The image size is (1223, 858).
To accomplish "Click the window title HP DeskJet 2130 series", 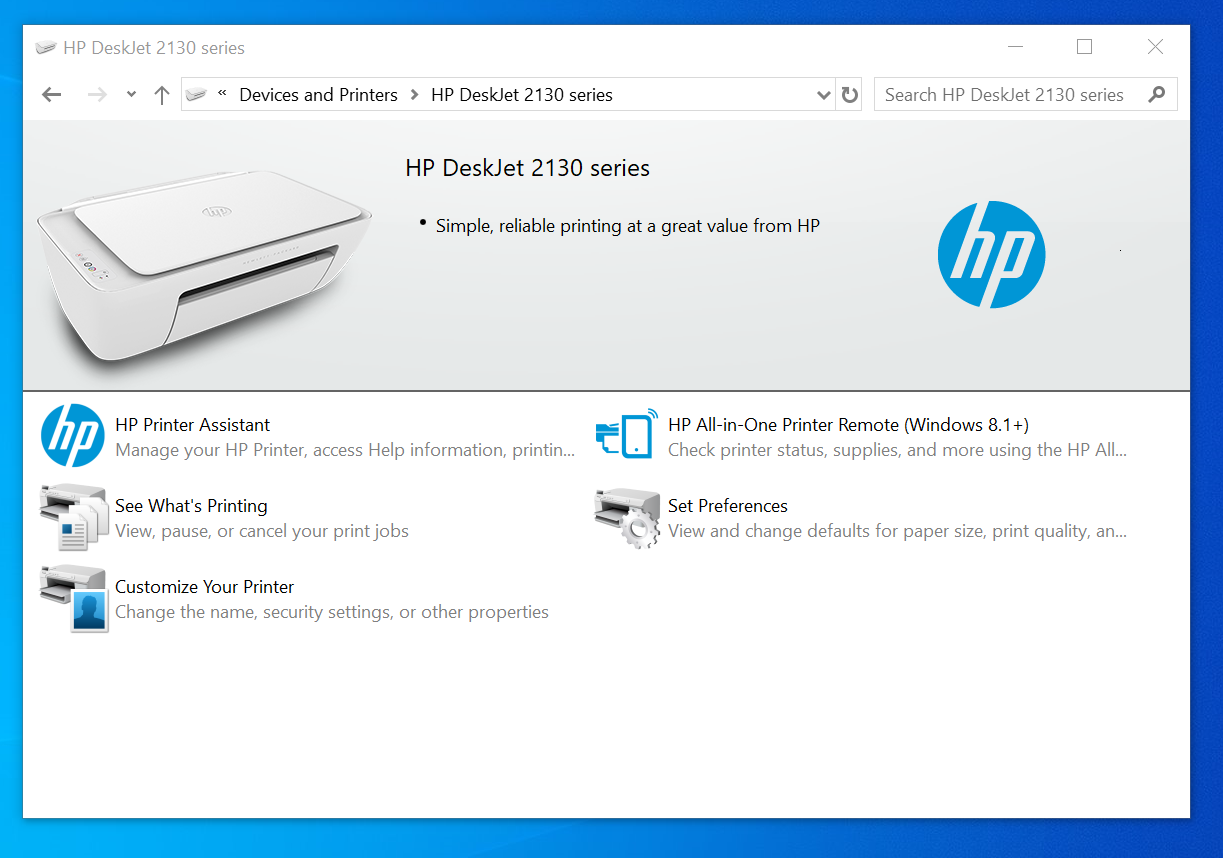I will tap(154, 48).
